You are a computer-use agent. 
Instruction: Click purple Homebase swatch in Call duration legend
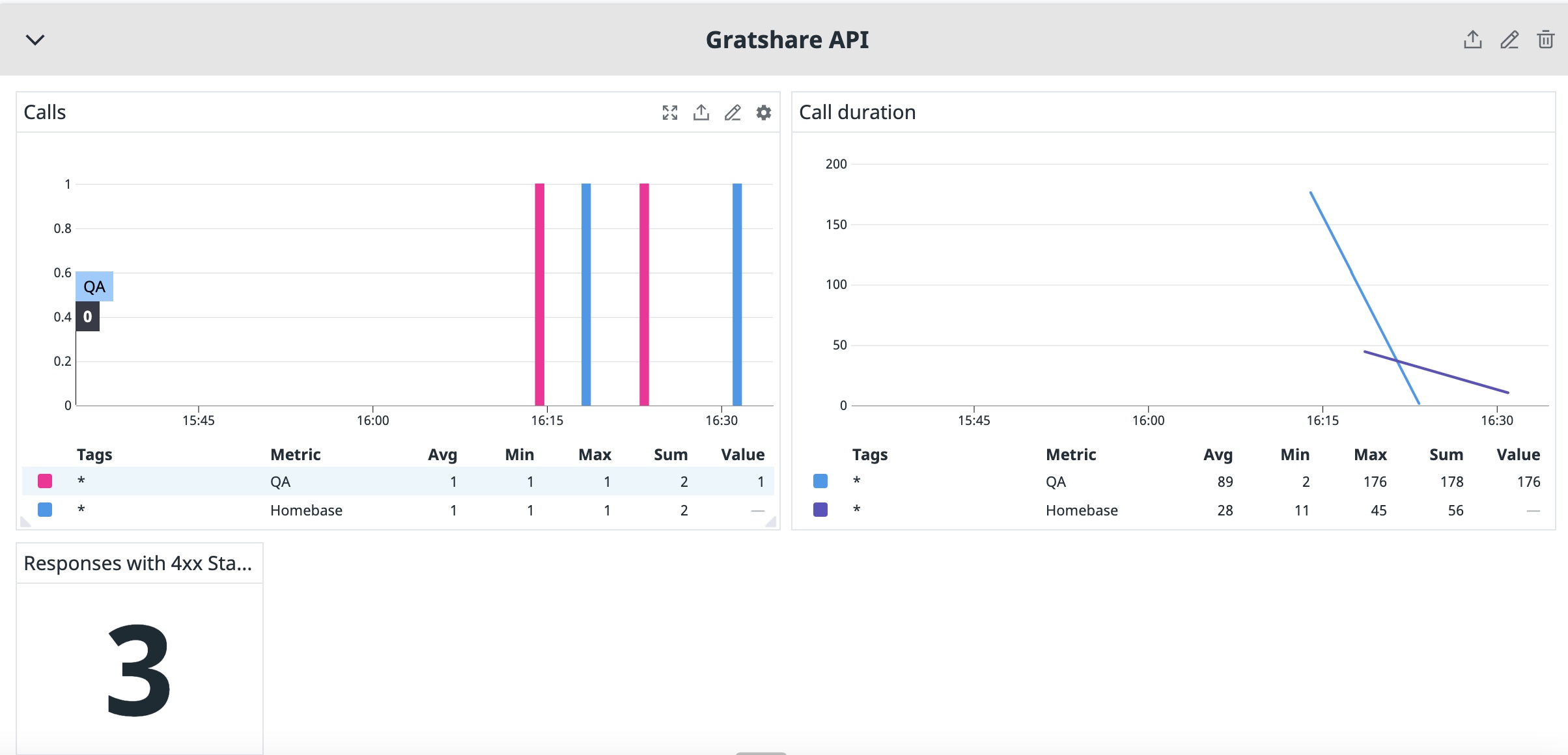[x=820, y=510]
